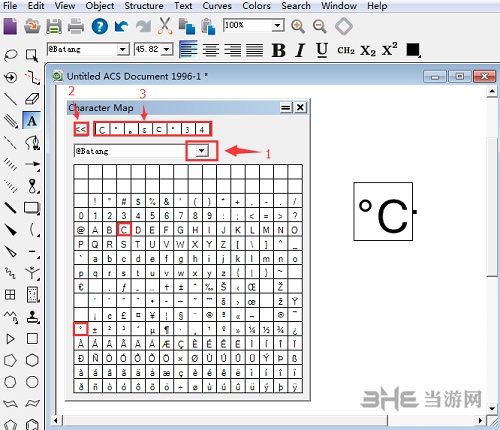Open the Structure menu
This screenshot has width=500, height=430.
tap(144, 6)
